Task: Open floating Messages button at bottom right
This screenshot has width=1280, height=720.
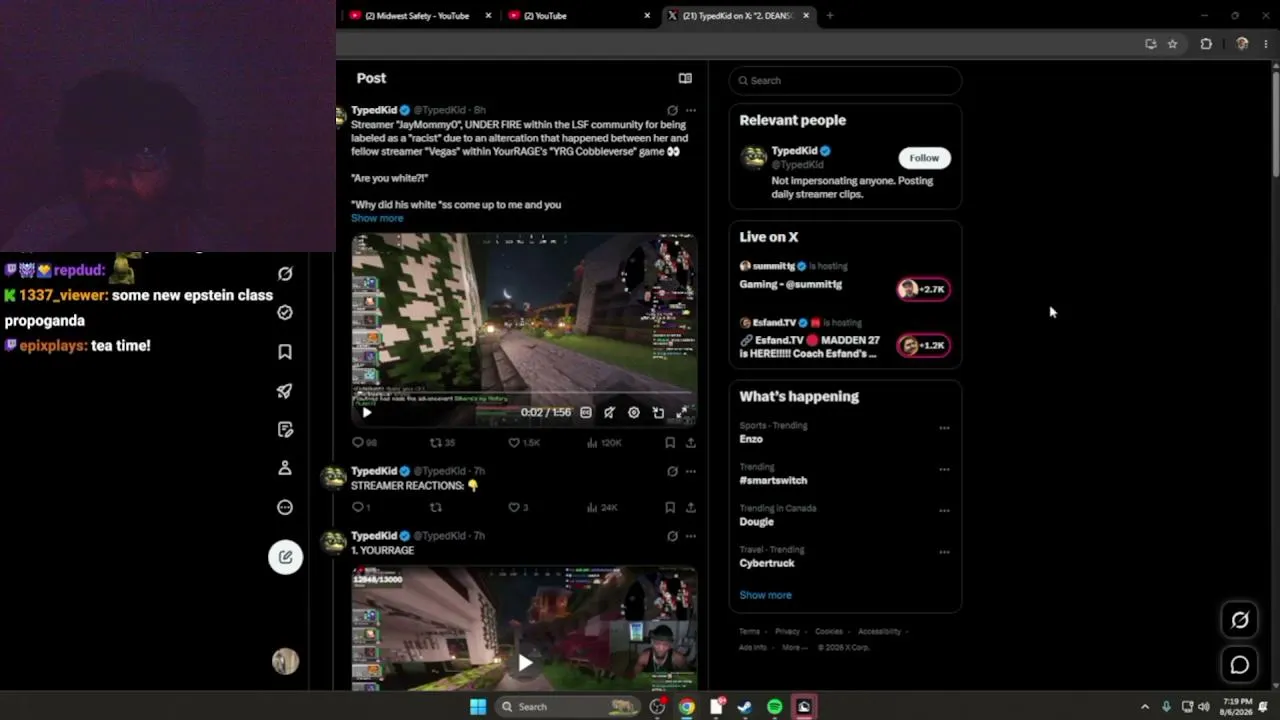Action: click(x=1240, y=665)
